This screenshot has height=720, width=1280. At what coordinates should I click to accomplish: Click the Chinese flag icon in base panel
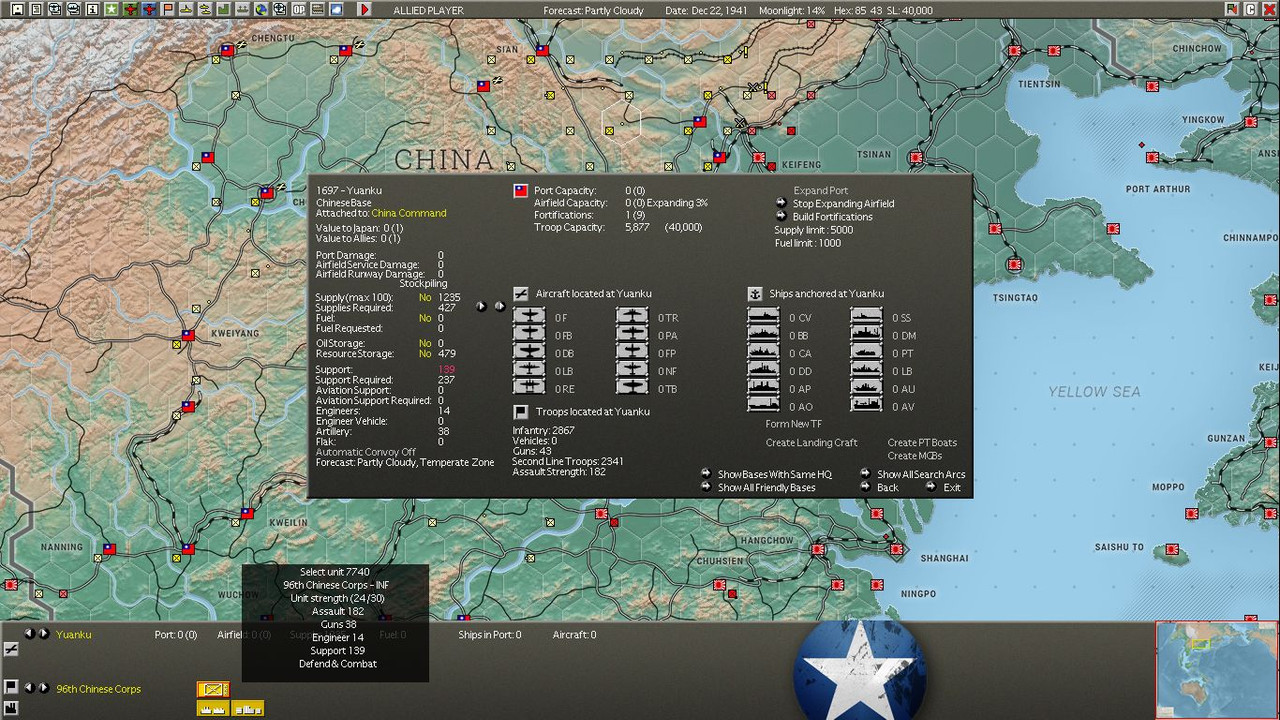coord(520,190)
